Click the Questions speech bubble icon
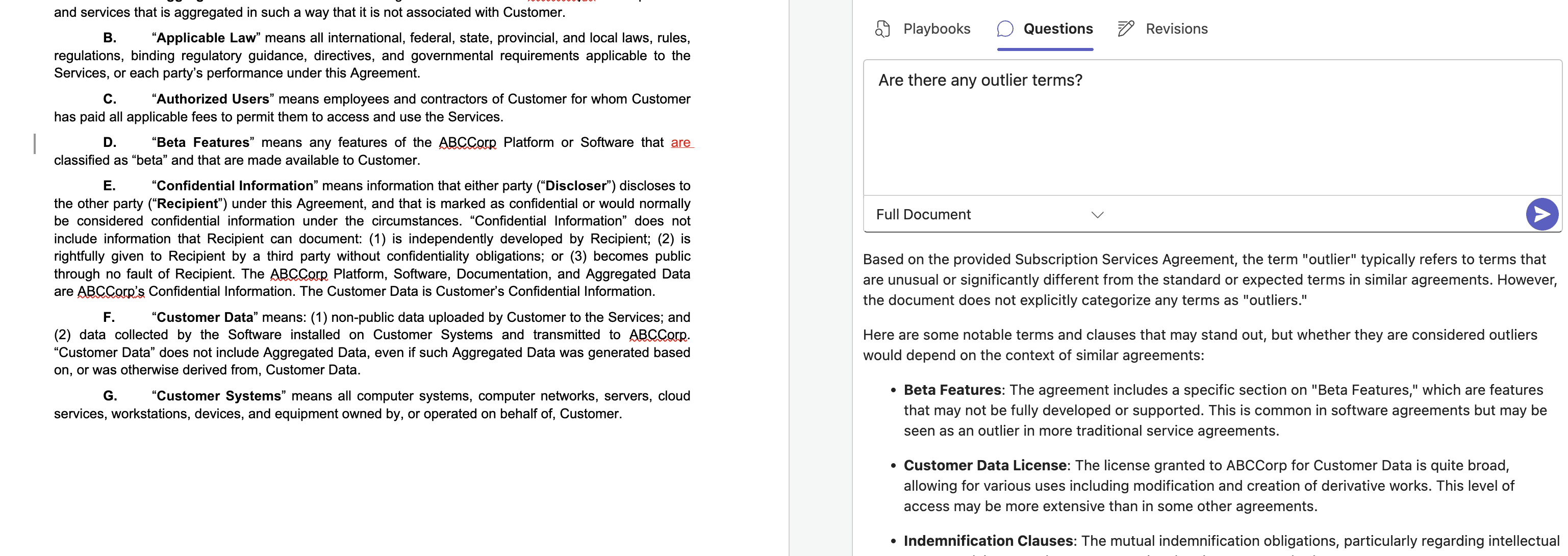Image resolution: width=1568 pixels, height=556 pixels. [x=1005, y=29]
